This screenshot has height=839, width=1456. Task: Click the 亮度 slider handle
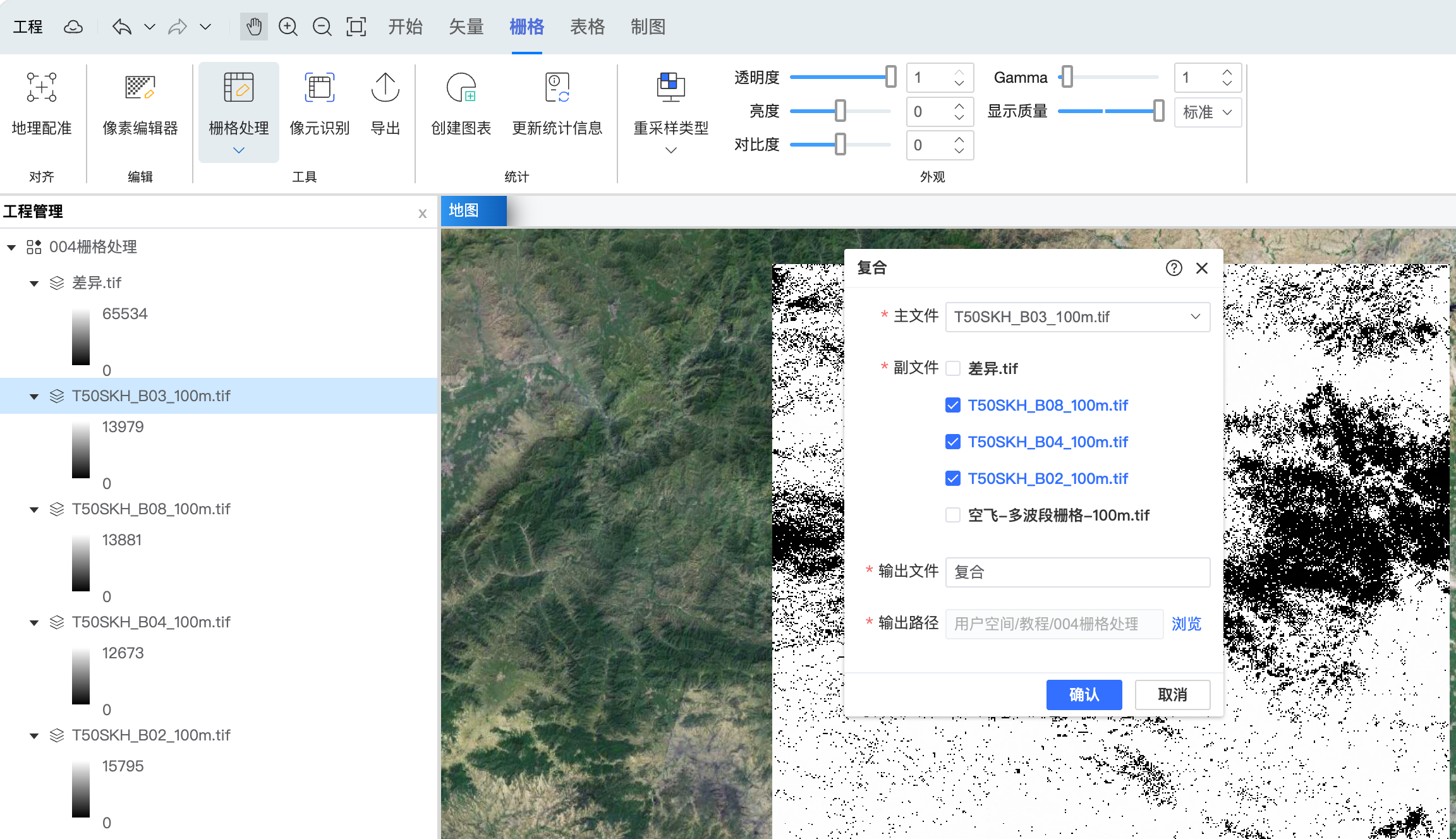coord(840,111)
